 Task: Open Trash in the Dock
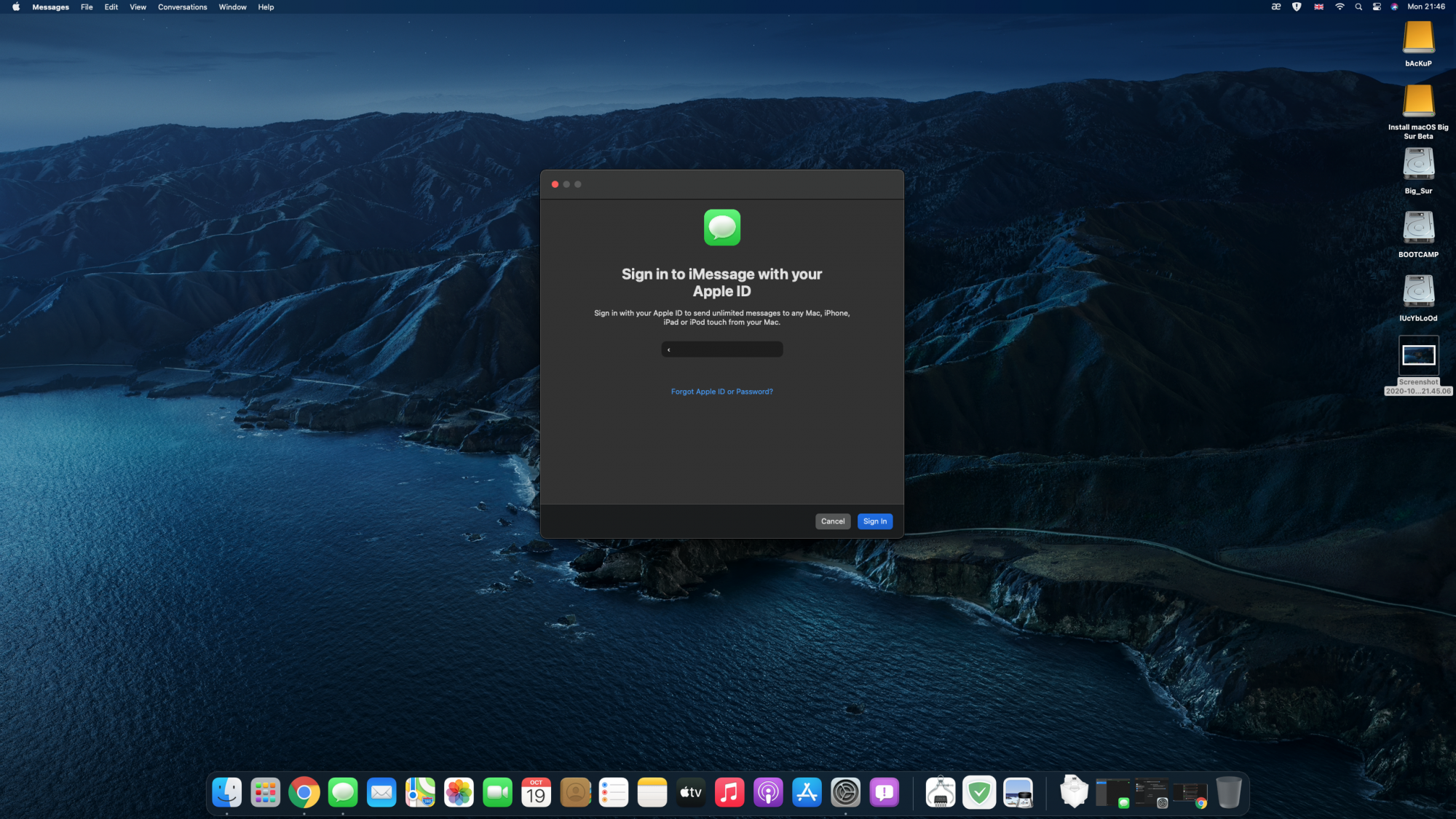1229,792
